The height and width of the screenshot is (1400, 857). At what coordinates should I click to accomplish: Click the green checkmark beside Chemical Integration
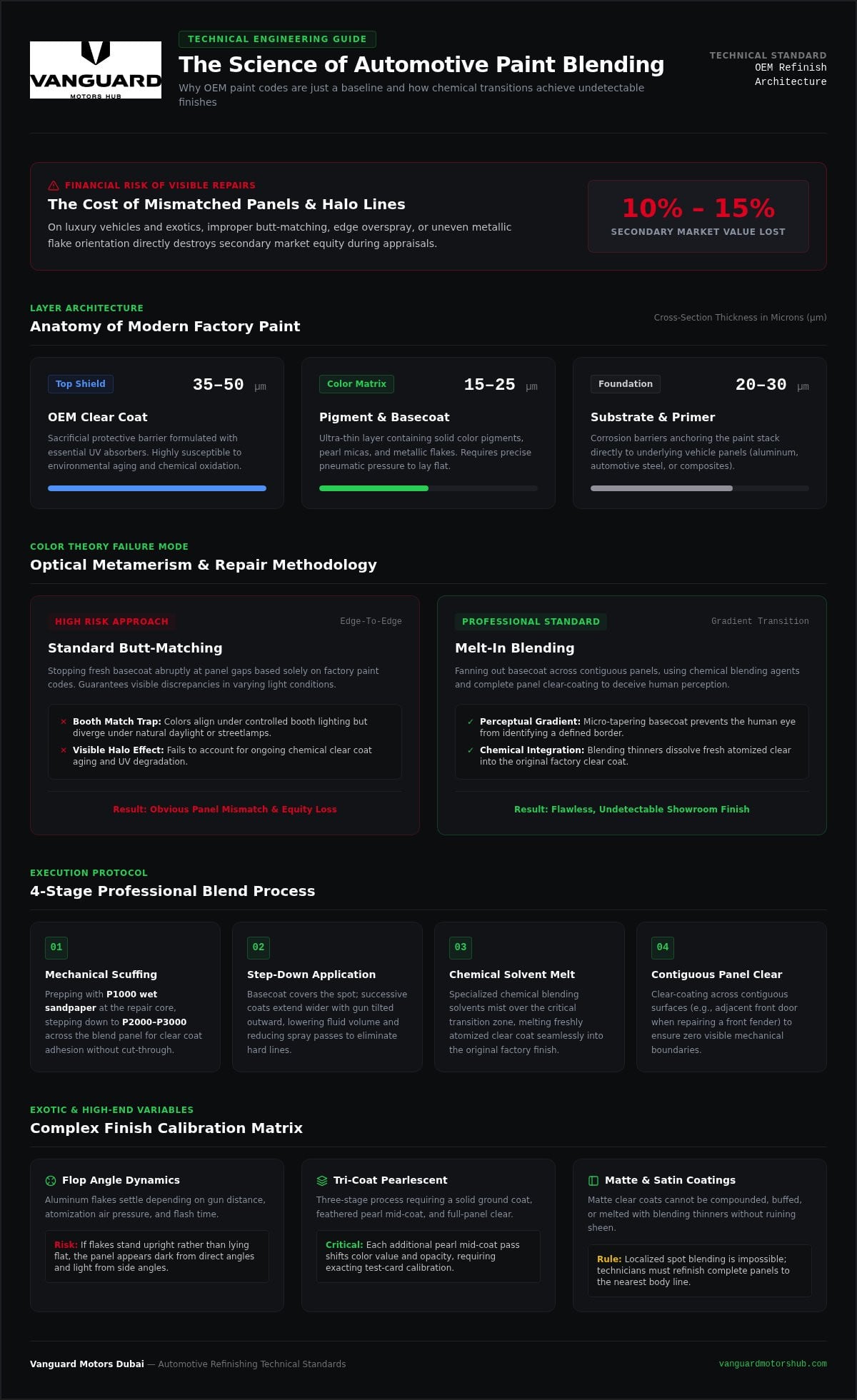(471, 750)
